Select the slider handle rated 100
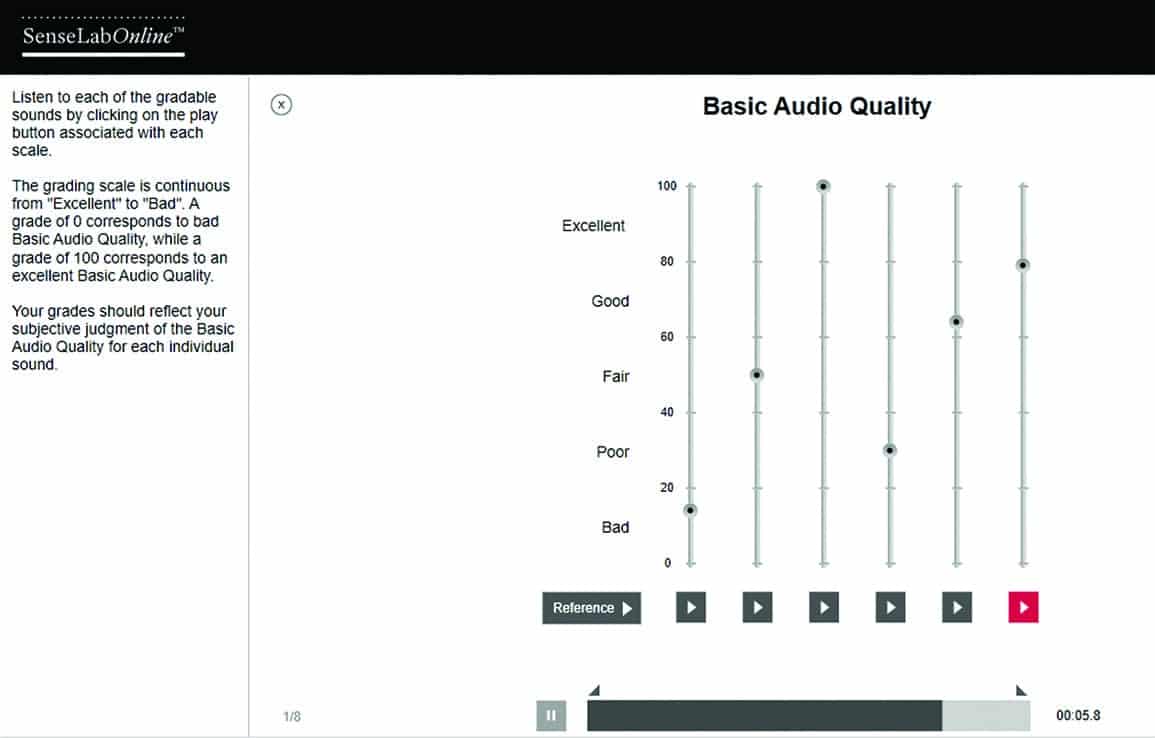This screenshot has height=738, width=1155. [823, 185]
